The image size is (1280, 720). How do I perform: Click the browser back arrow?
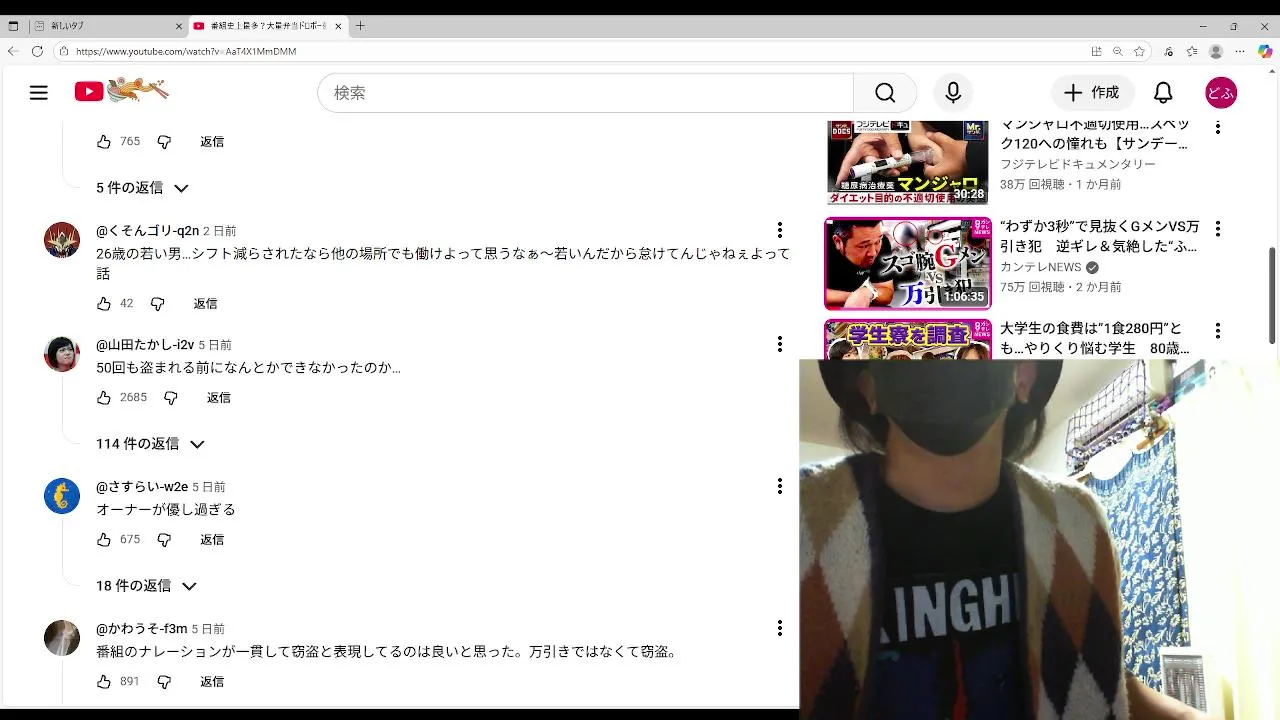point(13,51)
